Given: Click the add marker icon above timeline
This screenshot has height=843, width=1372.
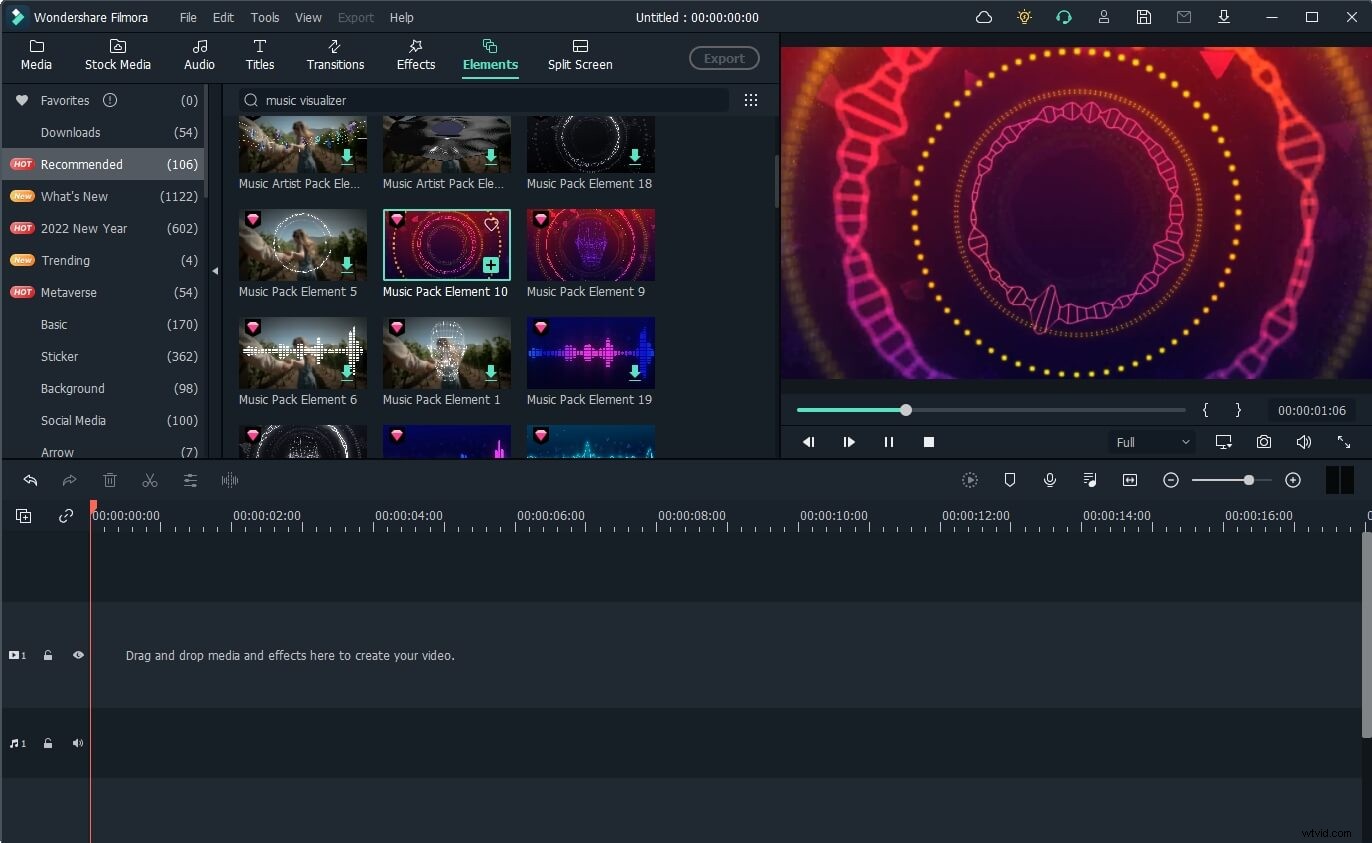Looking at the screenshot, I should click(1010, 480).
